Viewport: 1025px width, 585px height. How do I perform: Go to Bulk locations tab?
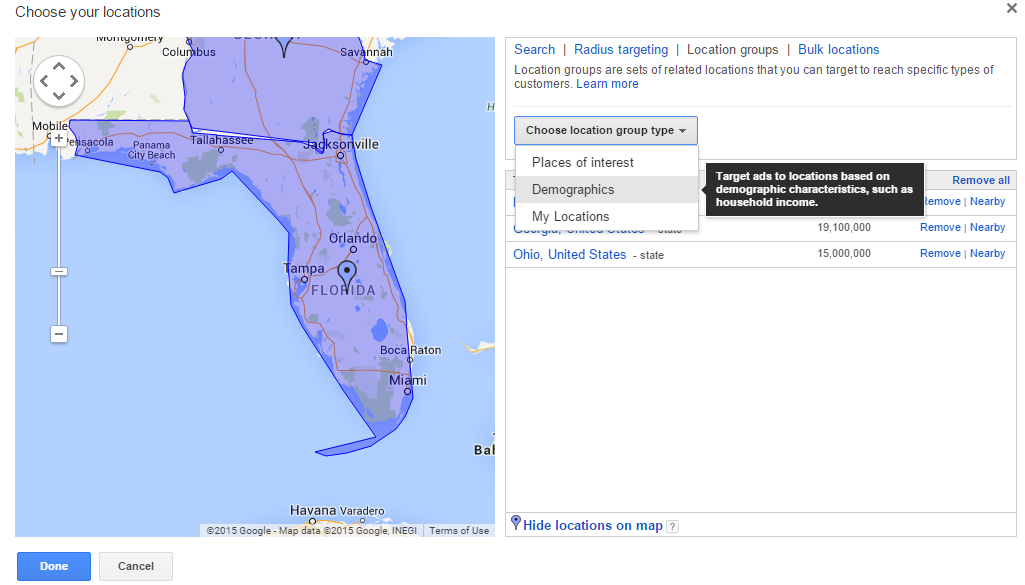(x=839, y=50)
